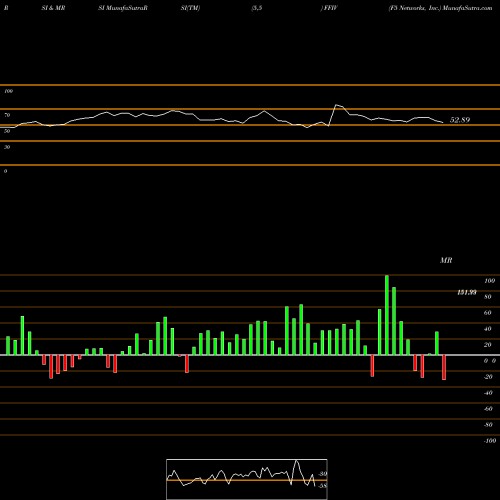Click value 39 inside the mini chart
The image size is (500, 500).
pyautogui.click(x=323, y=474)
